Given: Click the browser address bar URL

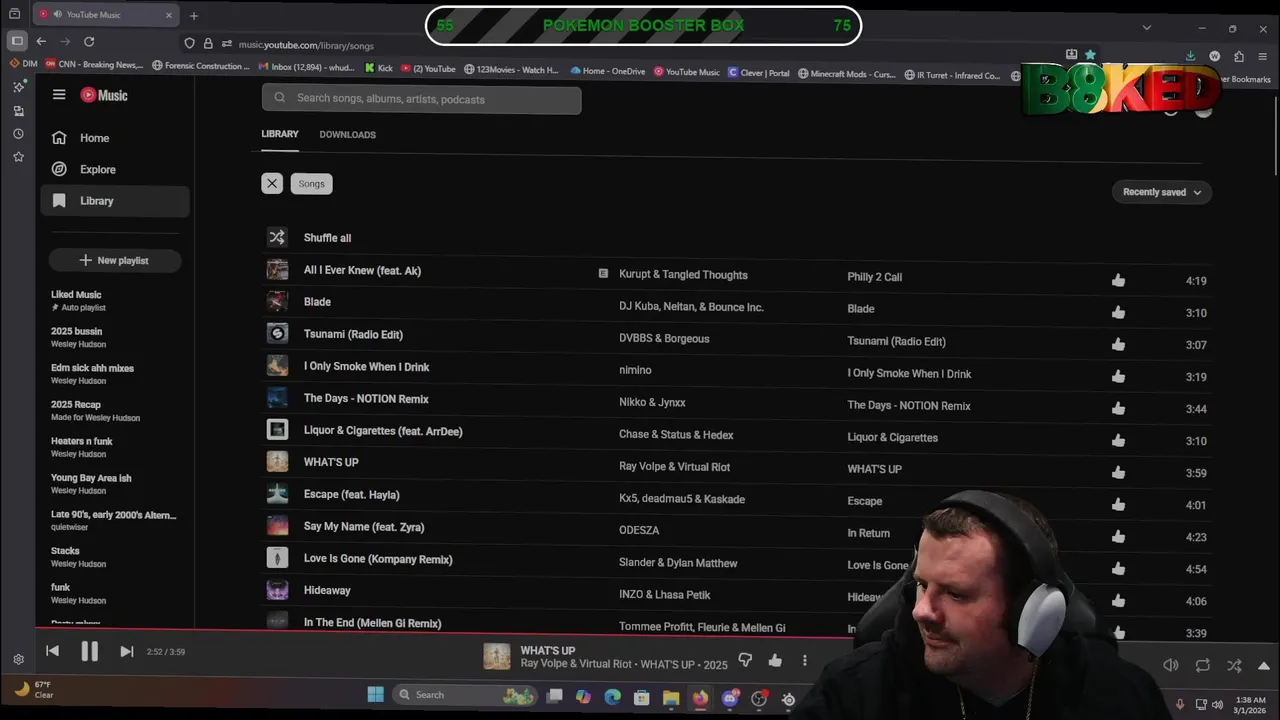Looking at the screenshot, I should (x=306, y=45).
